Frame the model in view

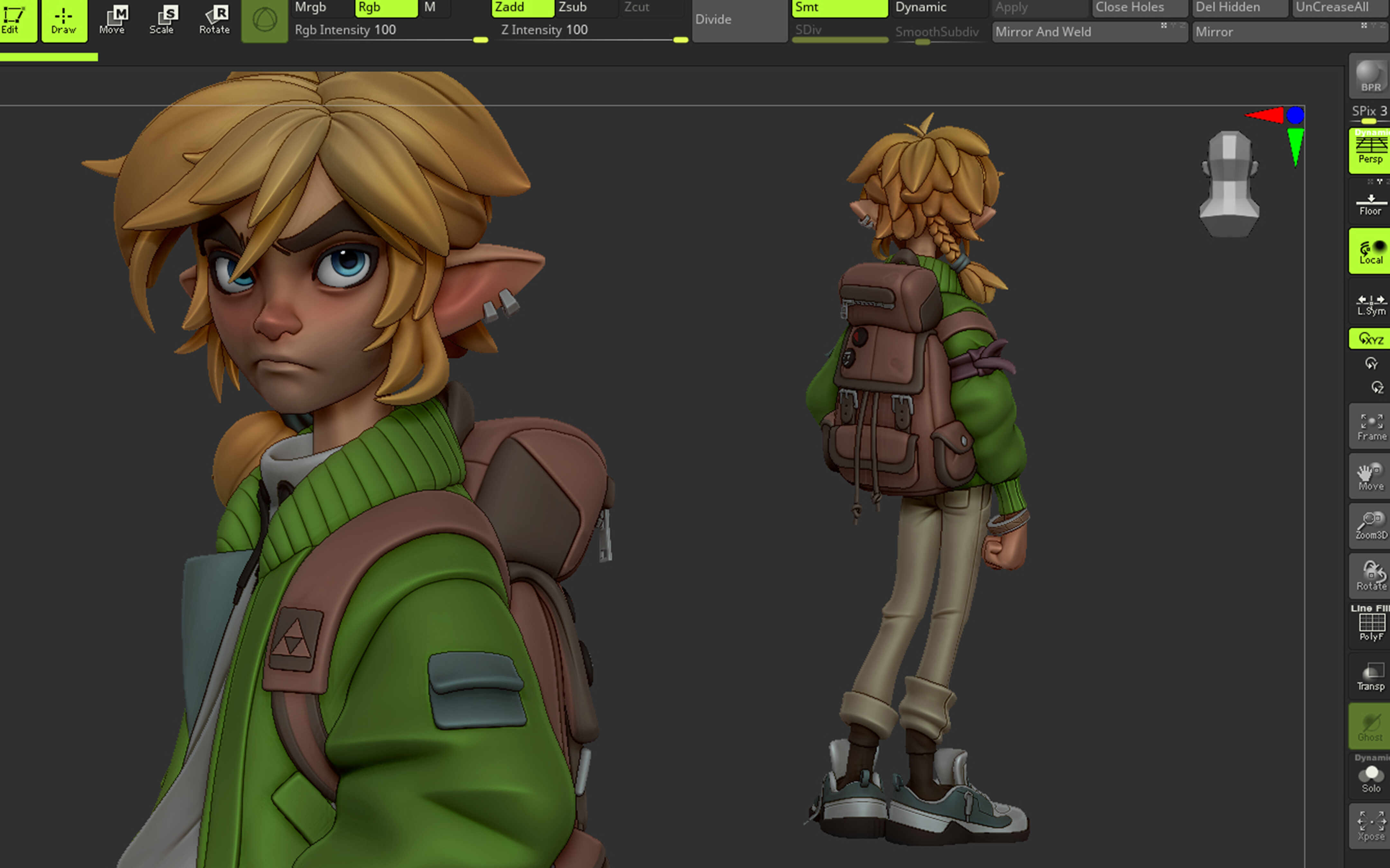pos(1370,427)
